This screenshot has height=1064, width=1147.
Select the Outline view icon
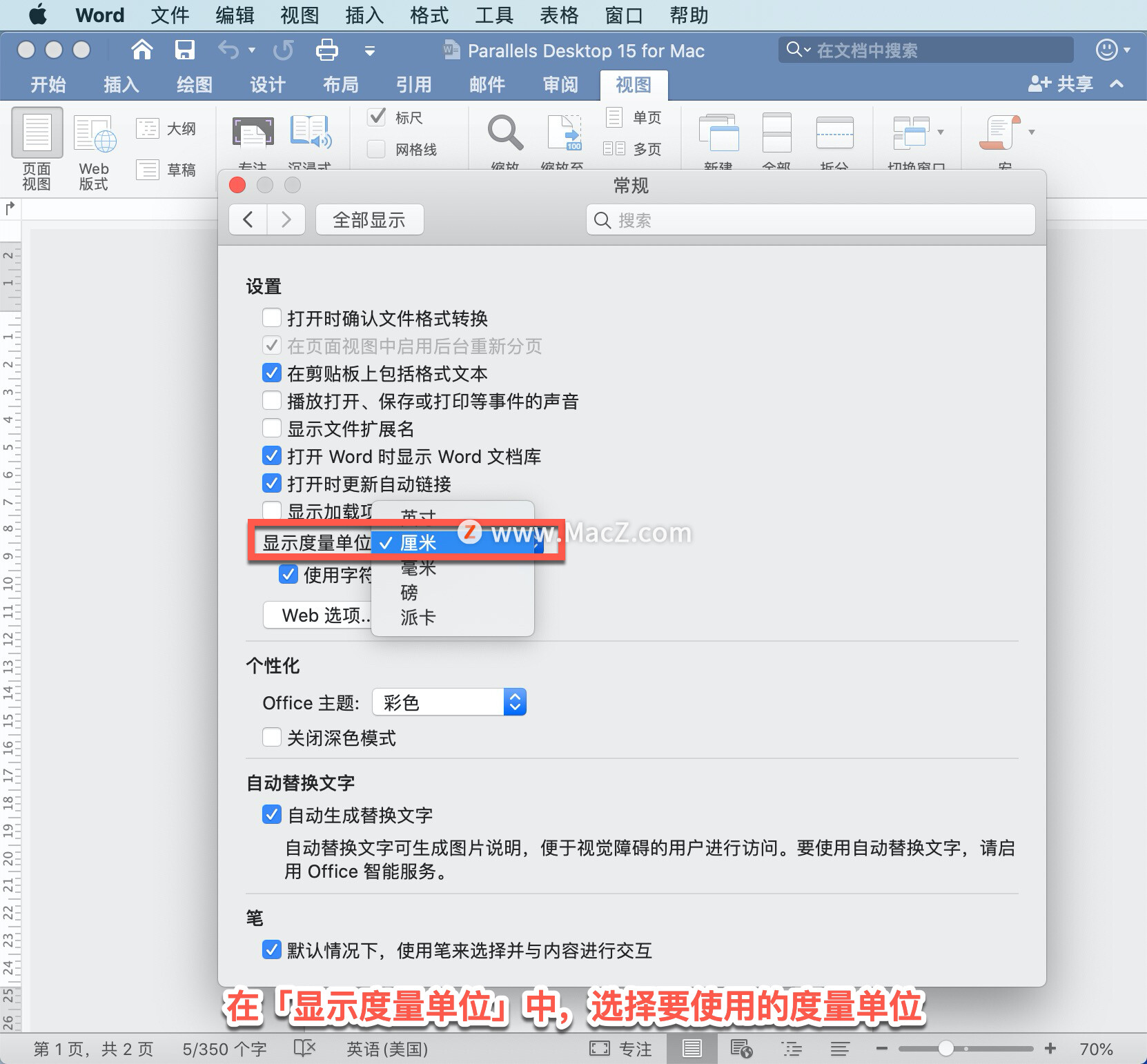coord(148,128)
